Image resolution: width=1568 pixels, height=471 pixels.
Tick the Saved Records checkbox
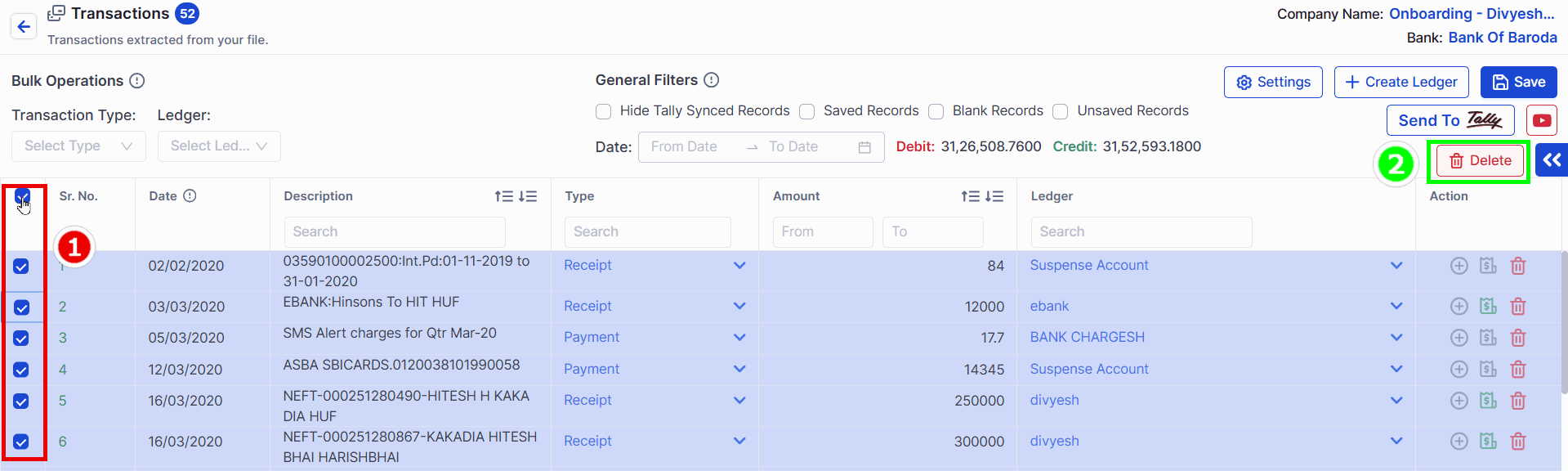coord(807,111)
